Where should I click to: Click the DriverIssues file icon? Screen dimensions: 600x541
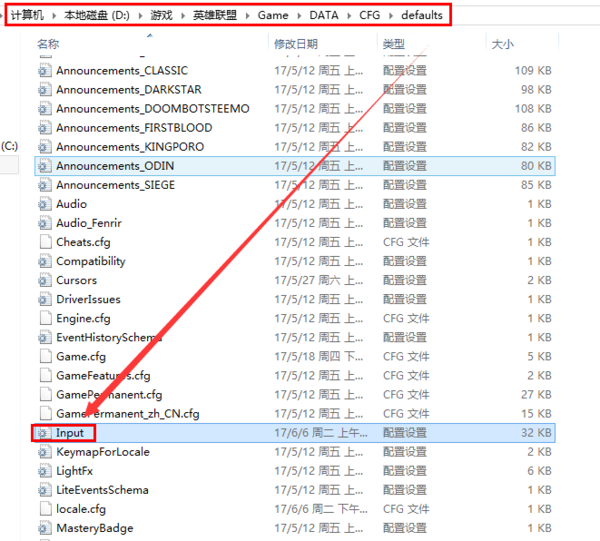click(x=45, y=300)
